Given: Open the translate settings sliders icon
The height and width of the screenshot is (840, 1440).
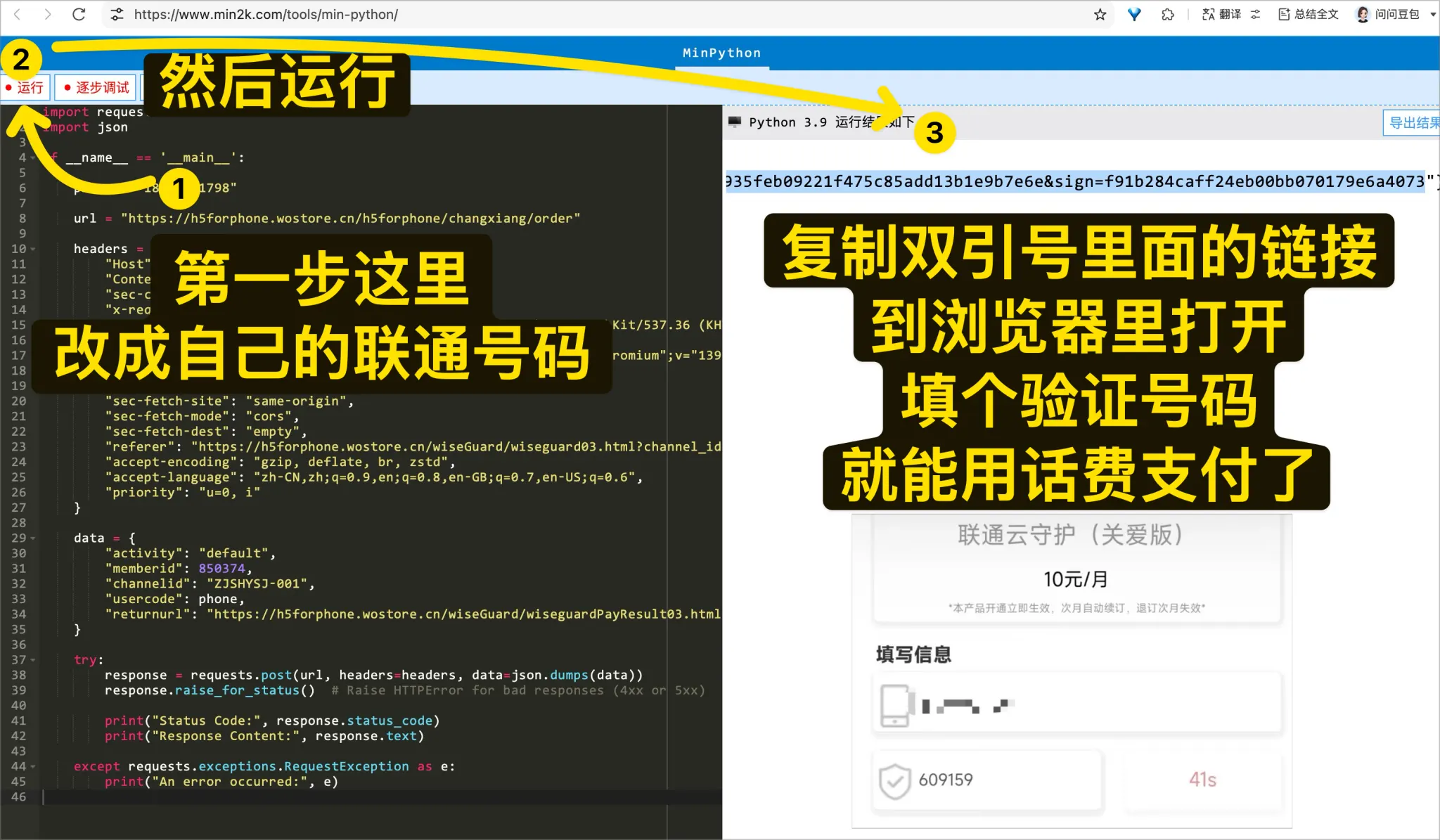Looking at the screenshot, I should pos(1256,14).
